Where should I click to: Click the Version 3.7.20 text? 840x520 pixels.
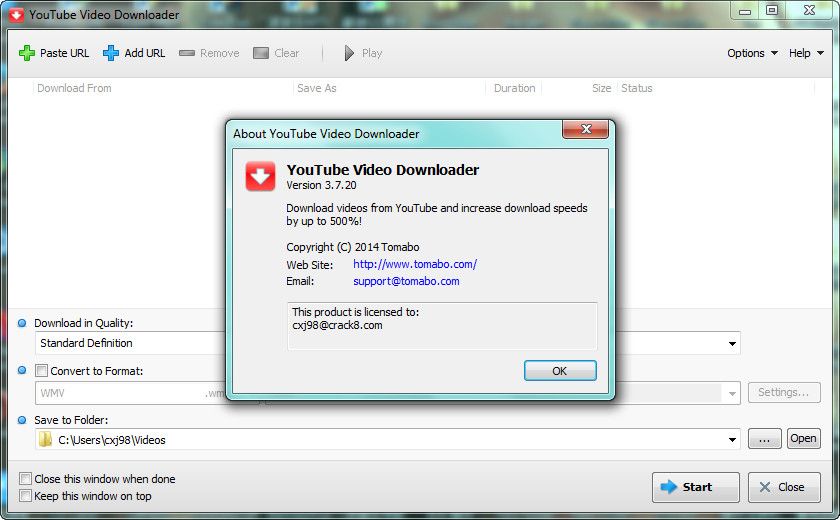point(321,185)
